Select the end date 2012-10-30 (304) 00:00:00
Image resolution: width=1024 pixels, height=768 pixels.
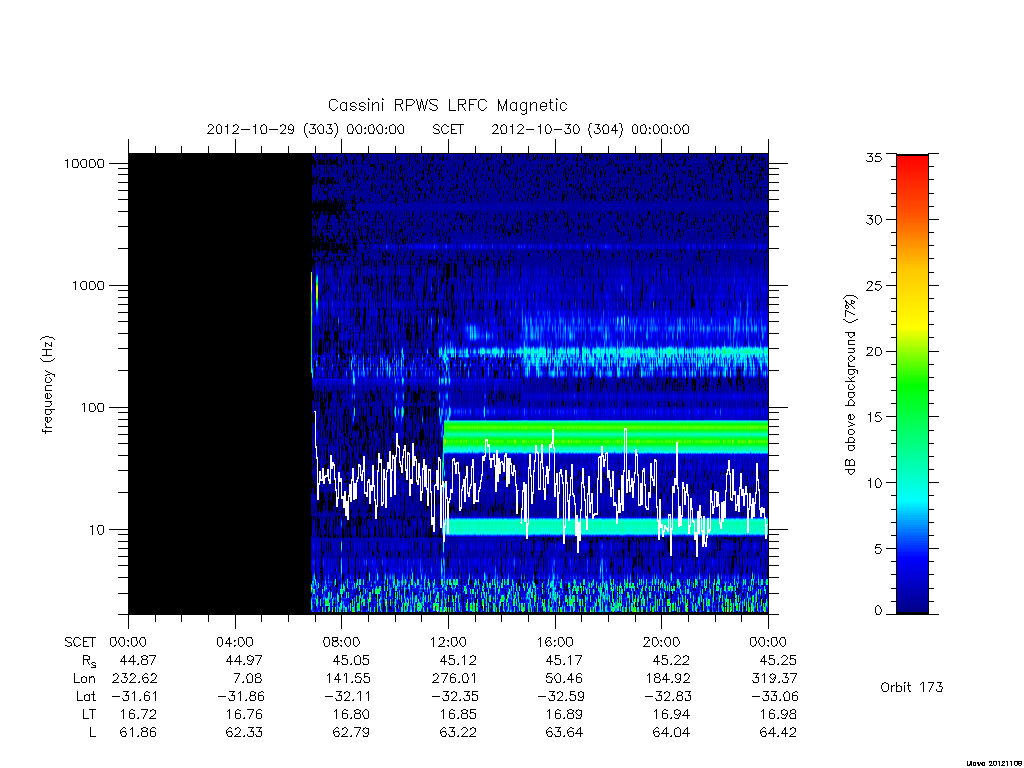(590, 129)
